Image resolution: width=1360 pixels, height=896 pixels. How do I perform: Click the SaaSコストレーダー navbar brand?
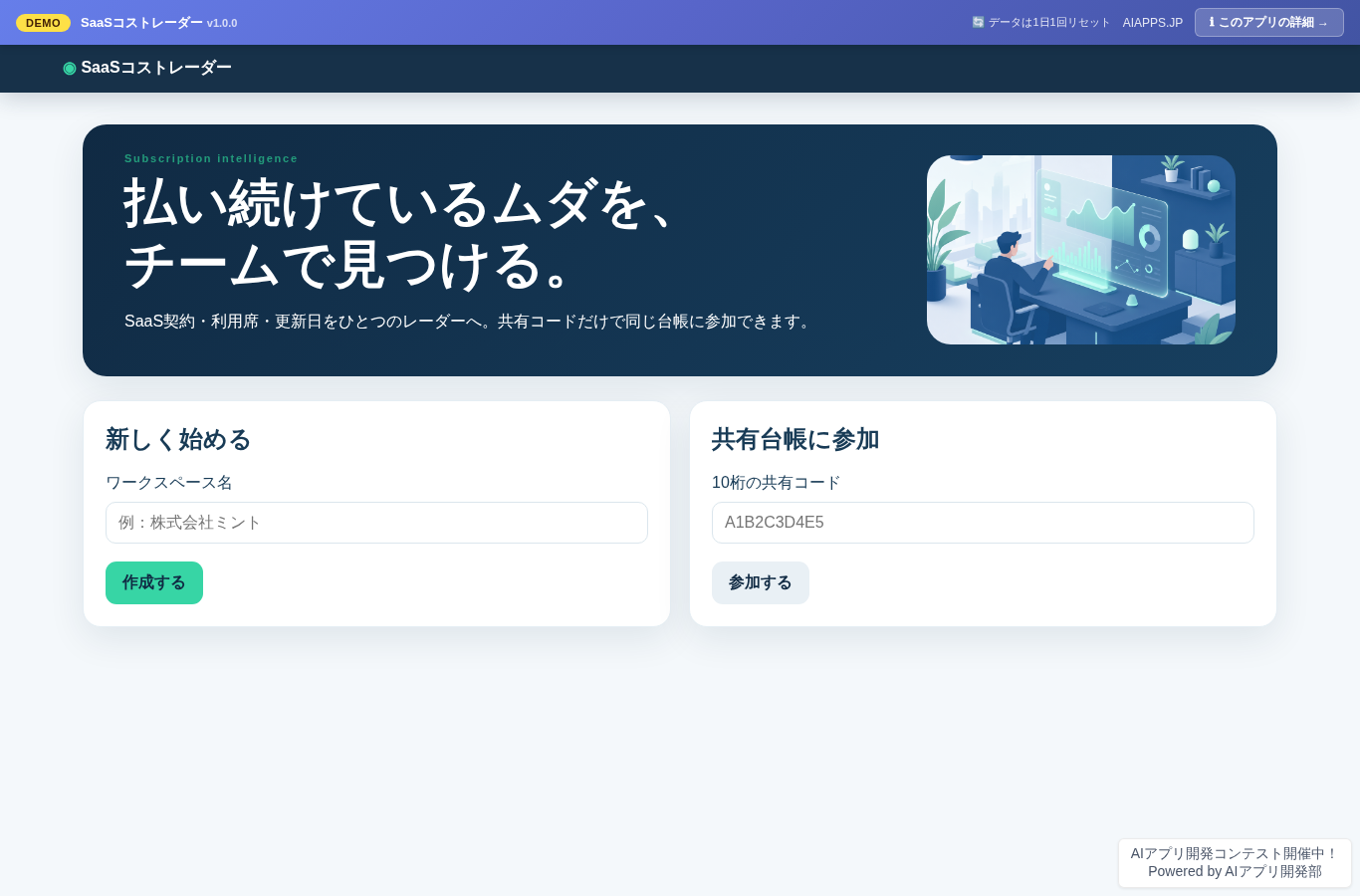pos(147,68)
